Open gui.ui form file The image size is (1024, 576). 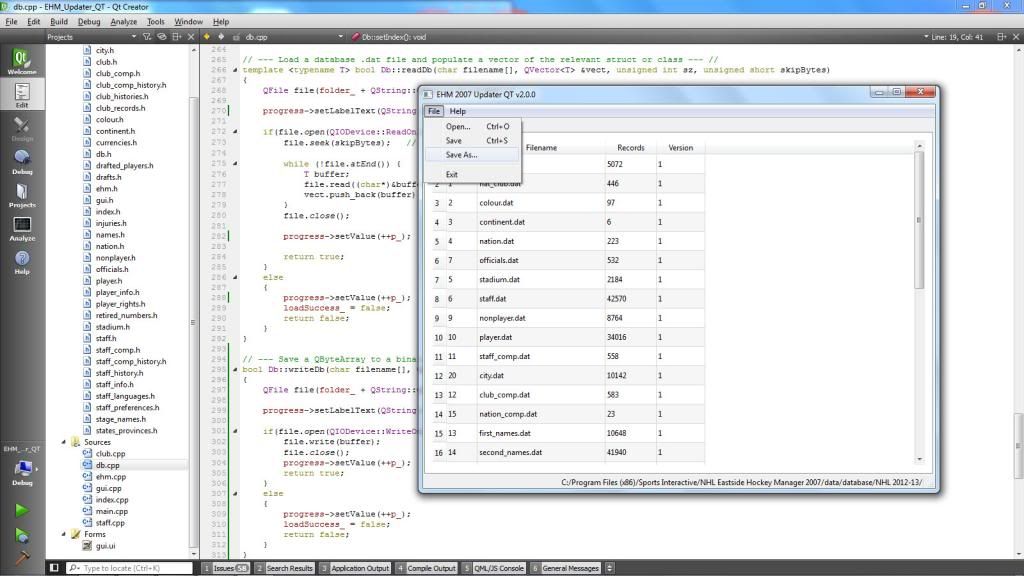click(x=104, y=546)
